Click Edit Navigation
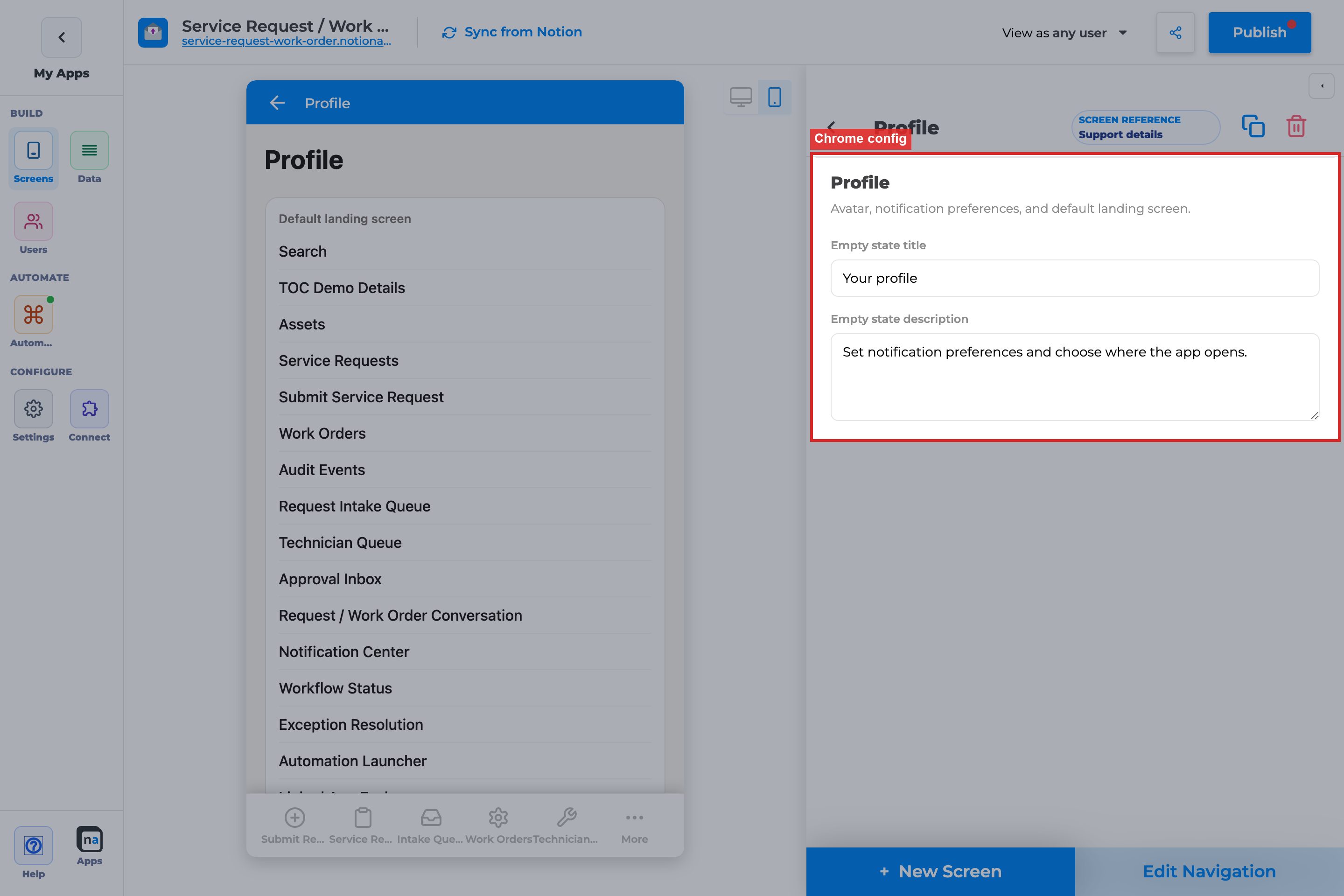The width and height of the screenshot is (1344, 896). click(x=1209, y=871)
